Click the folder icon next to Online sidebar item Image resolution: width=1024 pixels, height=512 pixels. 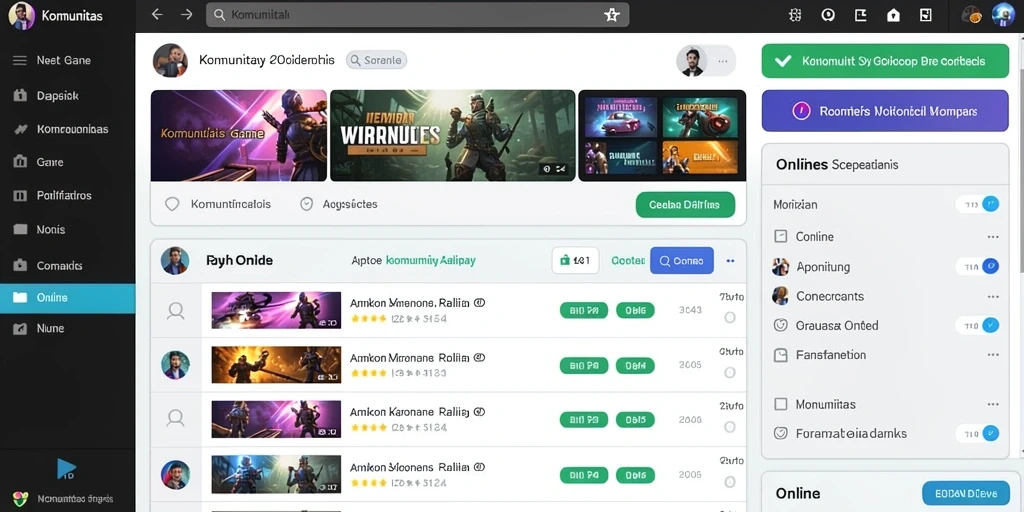point(20,297)
